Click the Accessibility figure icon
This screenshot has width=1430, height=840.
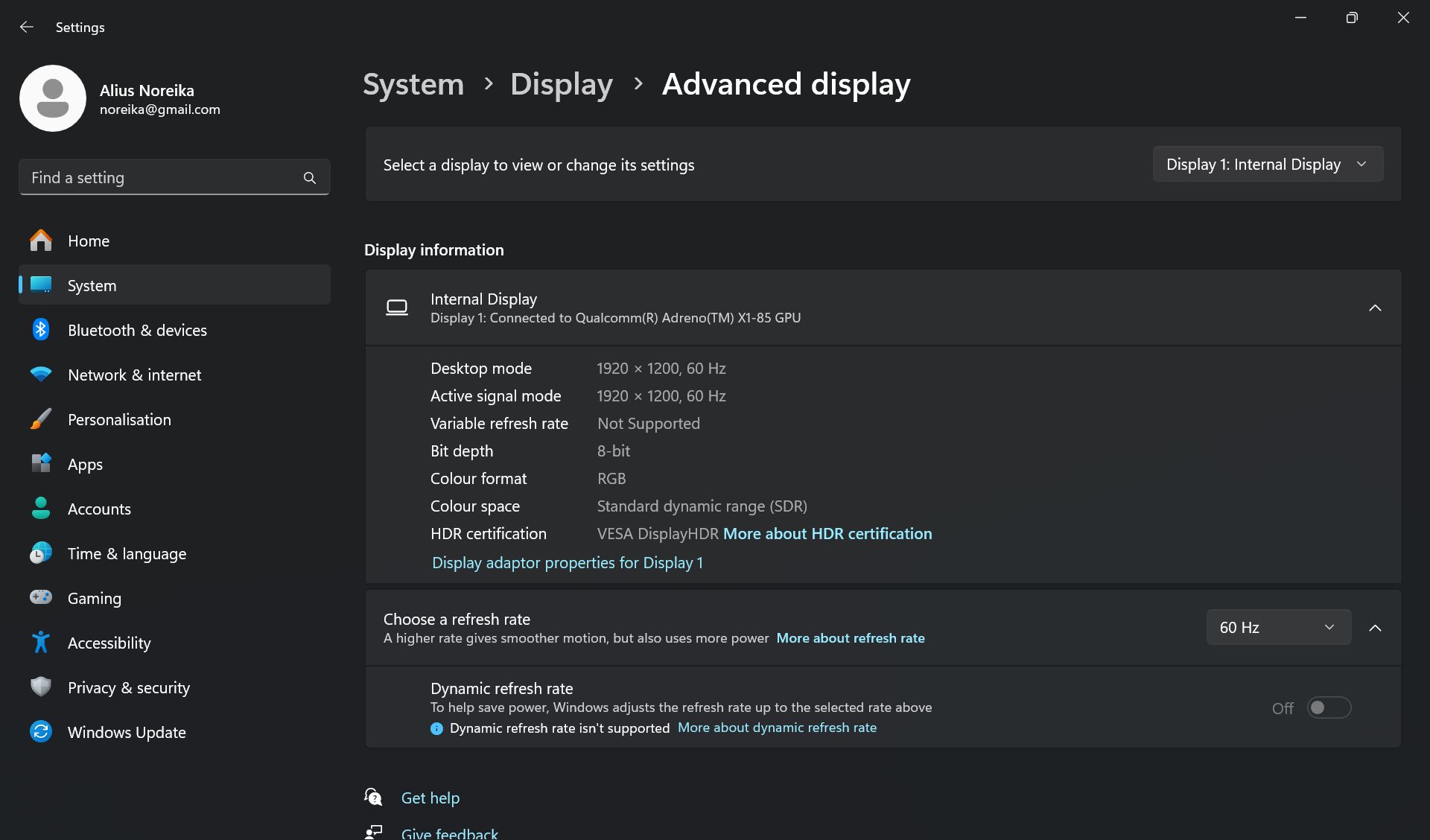point(41,643)
